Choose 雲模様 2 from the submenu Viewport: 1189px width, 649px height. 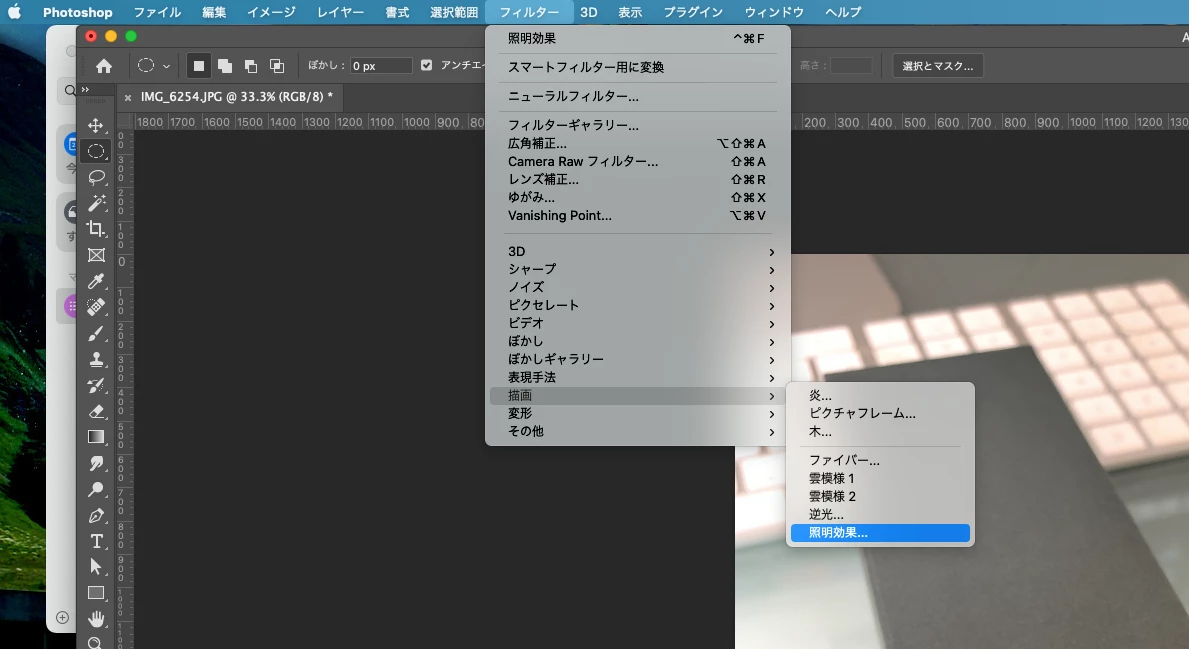(x=880, y=497)
